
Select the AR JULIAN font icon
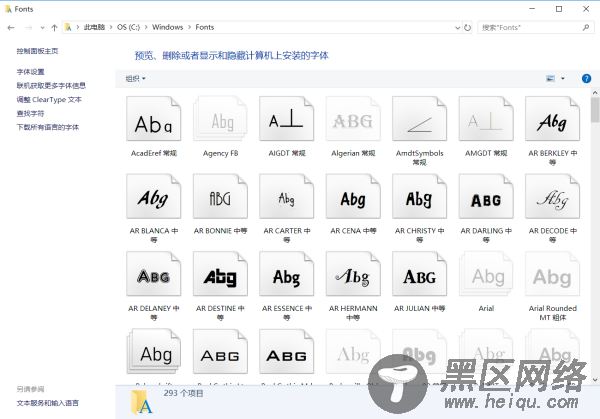pos(419,274)
